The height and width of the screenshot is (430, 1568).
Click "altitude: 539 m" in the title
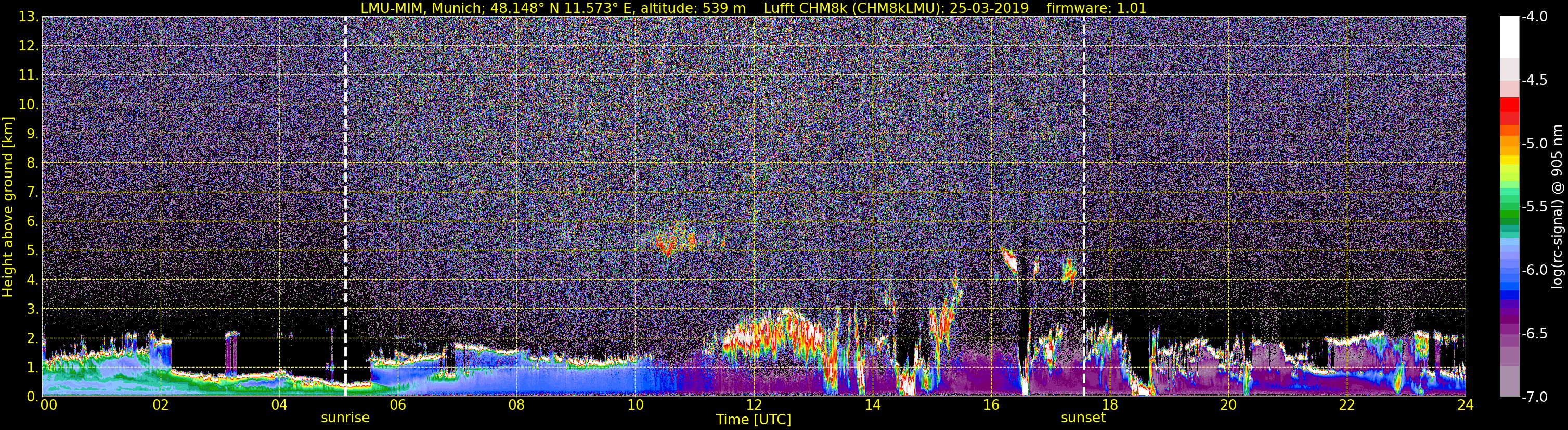(693, 8)
